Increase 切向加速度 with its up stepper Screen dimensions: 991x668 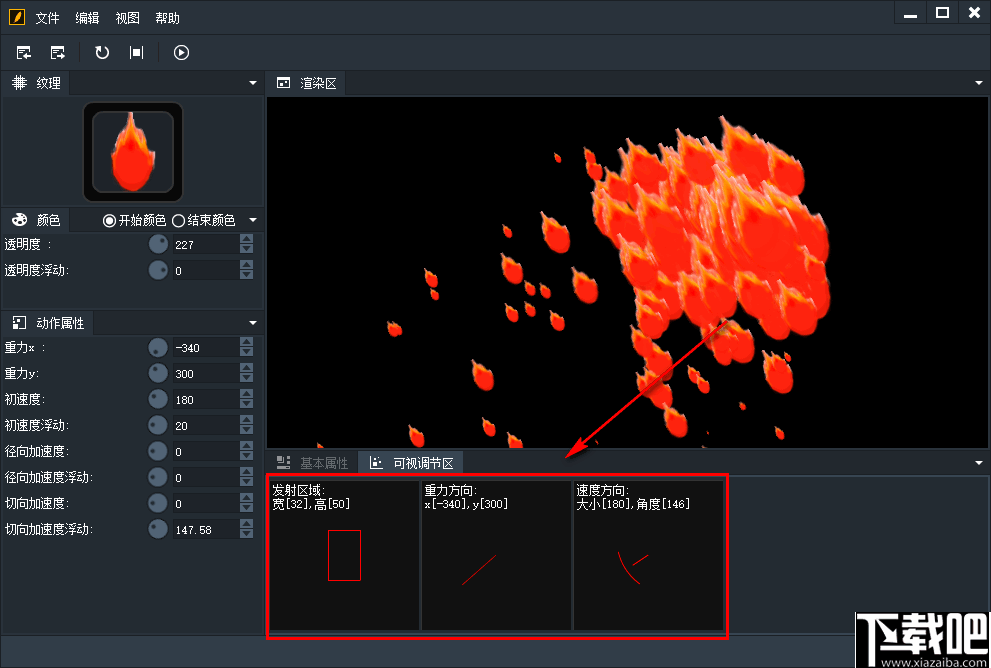click(x=246, y=497)
